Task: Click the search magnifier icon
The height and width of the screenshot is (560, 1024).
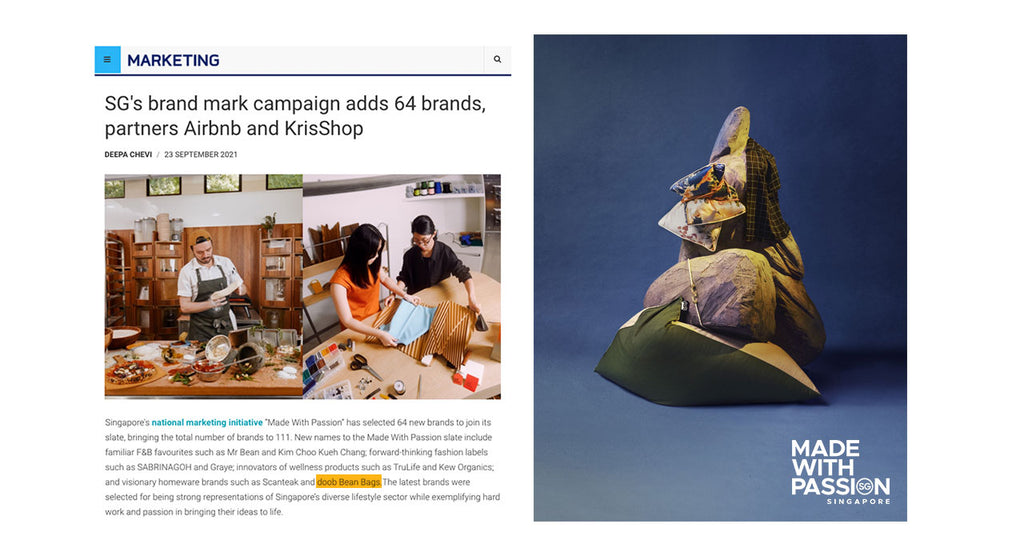Action: [x=497, y=59]
